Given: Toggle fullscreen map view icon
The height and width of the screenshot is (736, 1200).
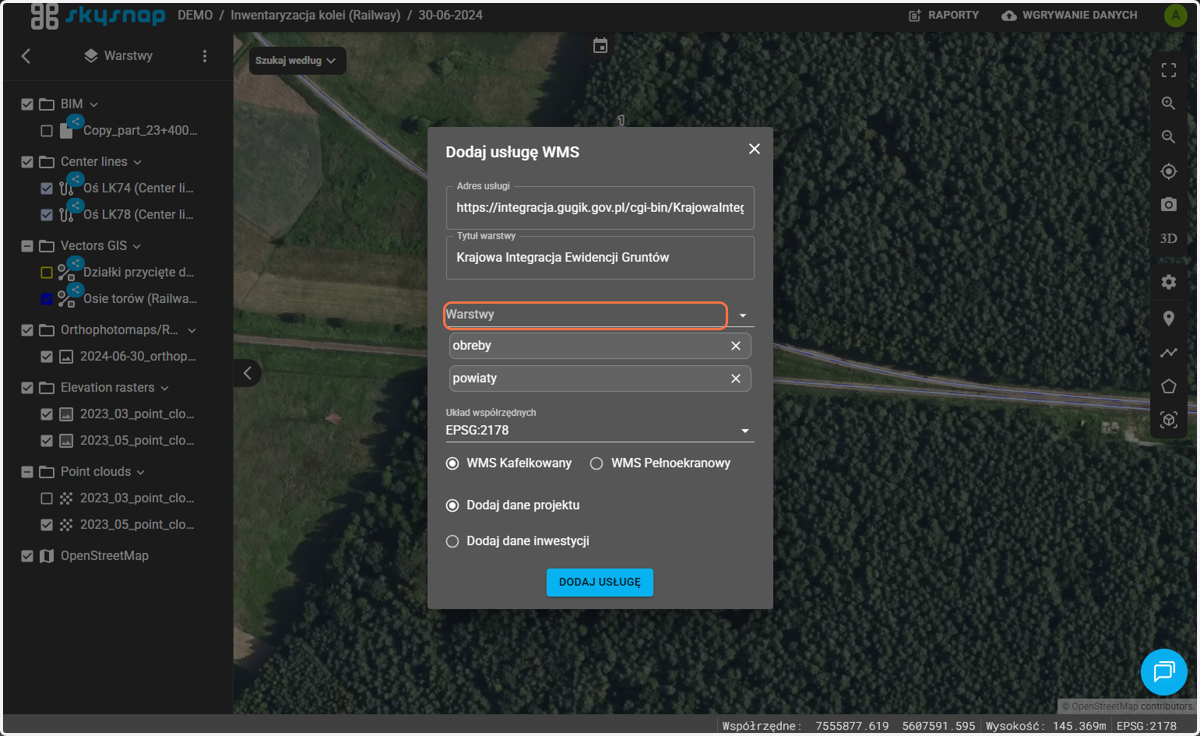Looking at the screenshot, I should [1168, 70].
